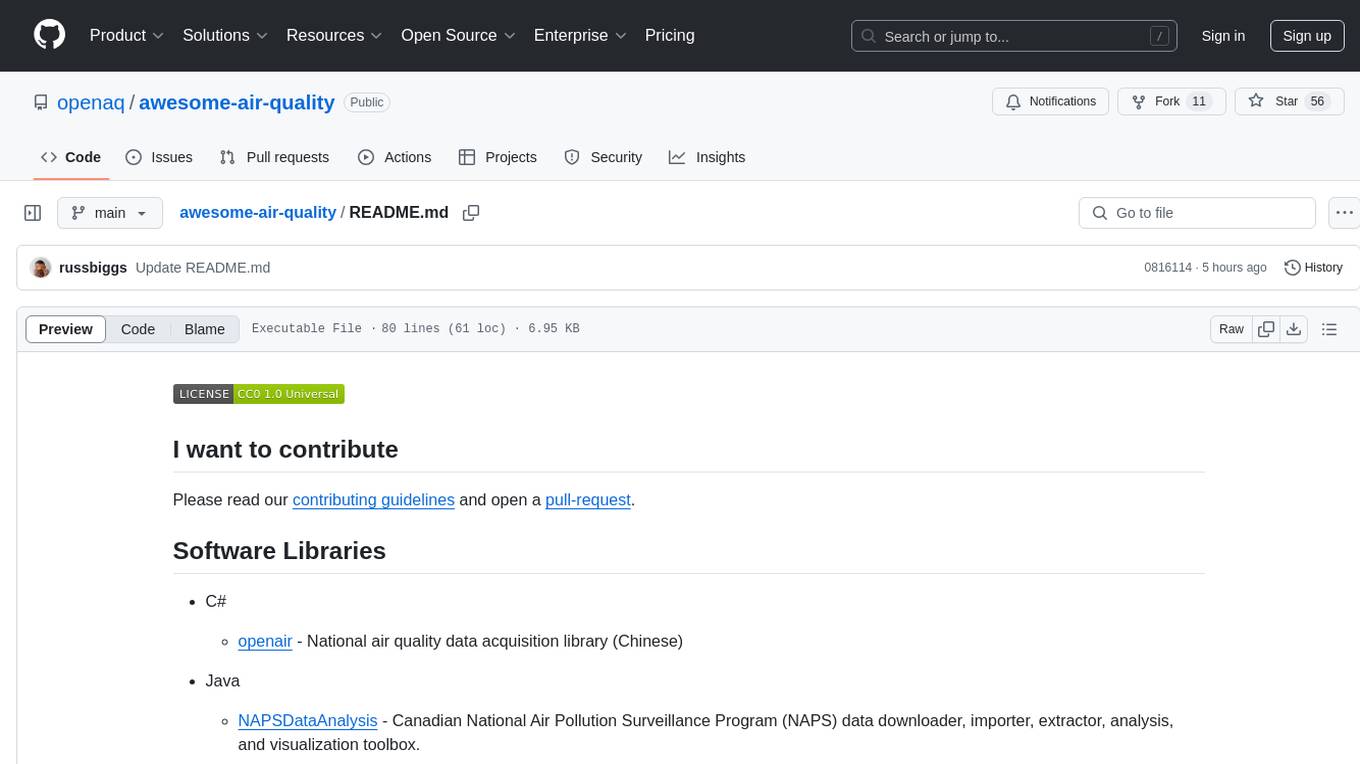The height and width of the screenshot is (764, 1360).
Task: Expand the file tree side panel
Action: click(x=33, y=213)
